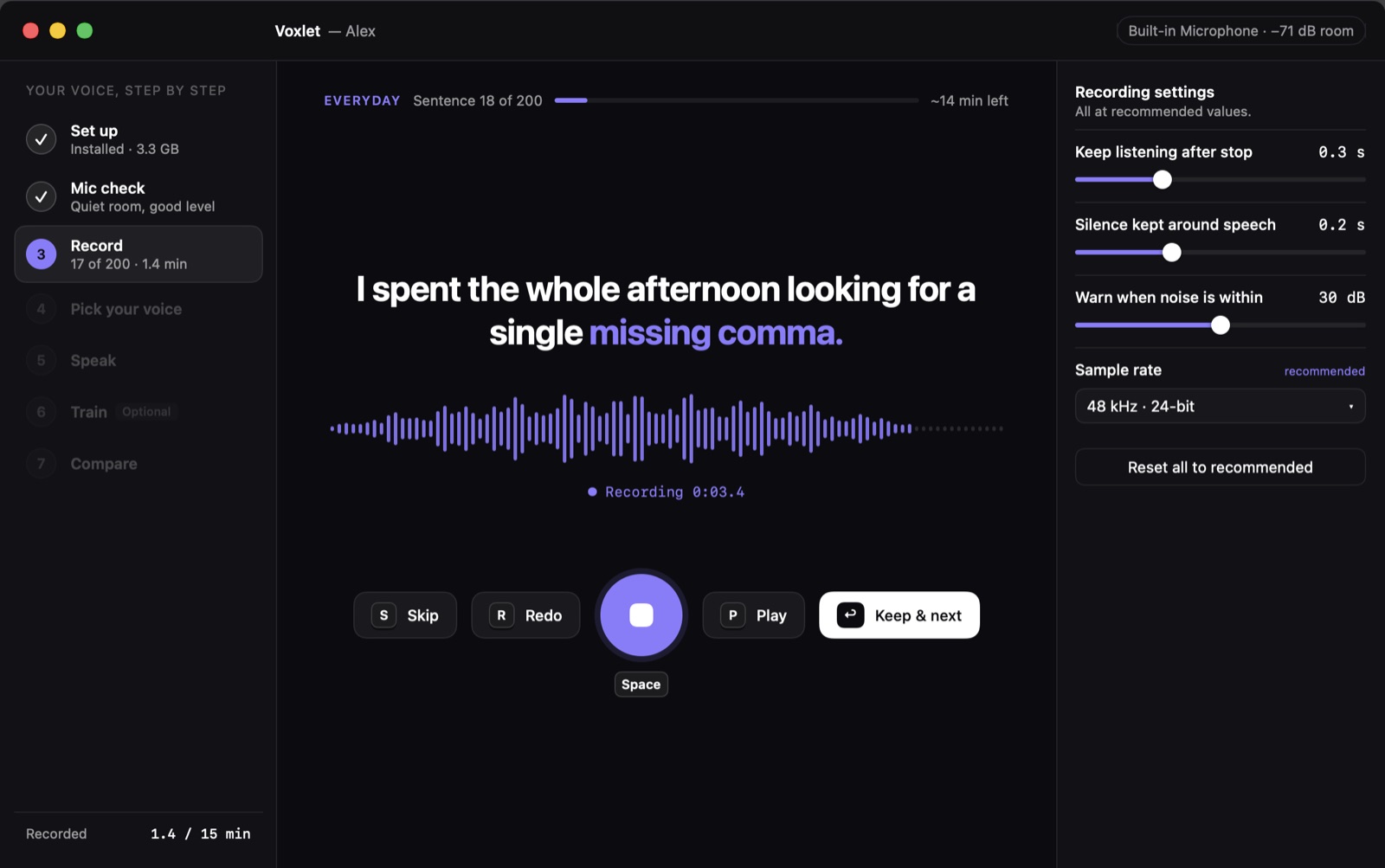
Task: Click the 1.4 / 15 min recorded total
Action: point(200,833)
